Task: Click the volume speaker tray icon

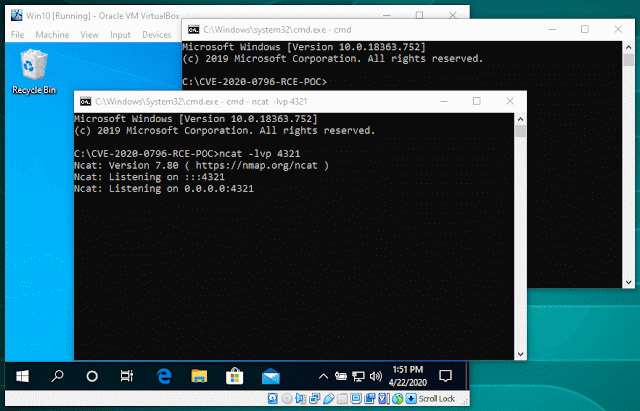Action: 376,376
